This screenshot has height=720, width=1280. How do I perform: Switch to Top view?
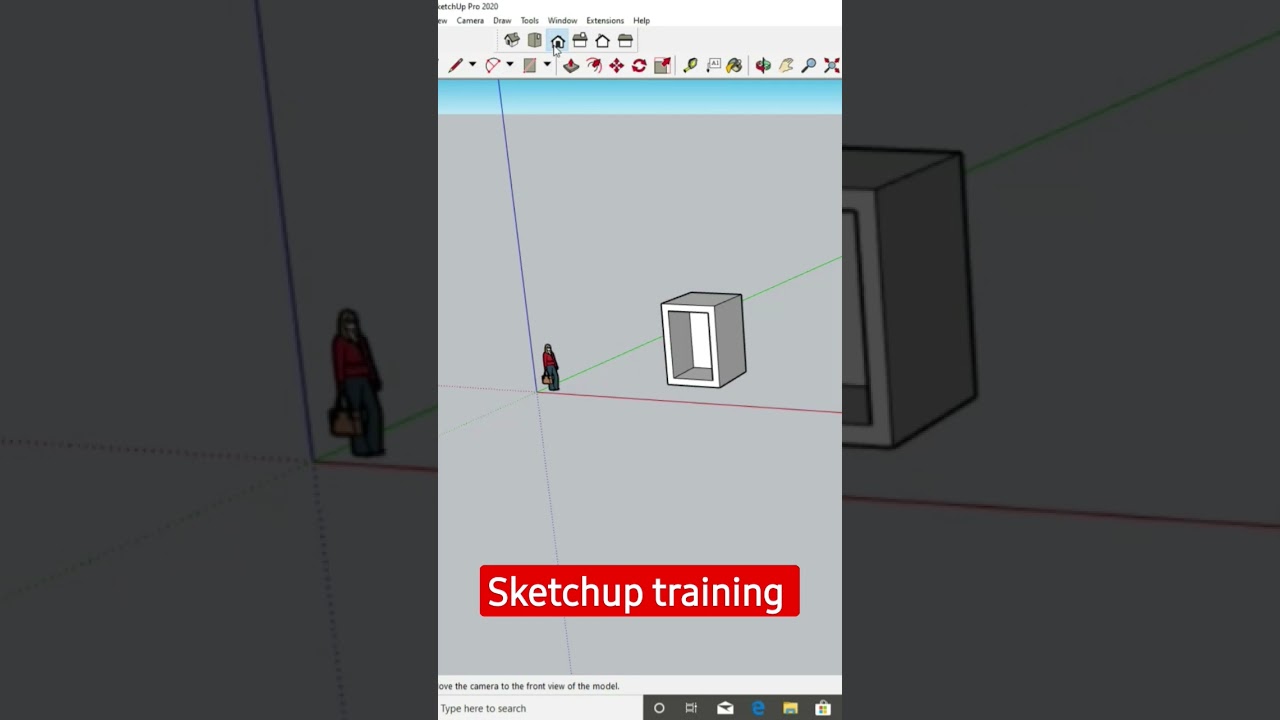click(x=535, y=41)
